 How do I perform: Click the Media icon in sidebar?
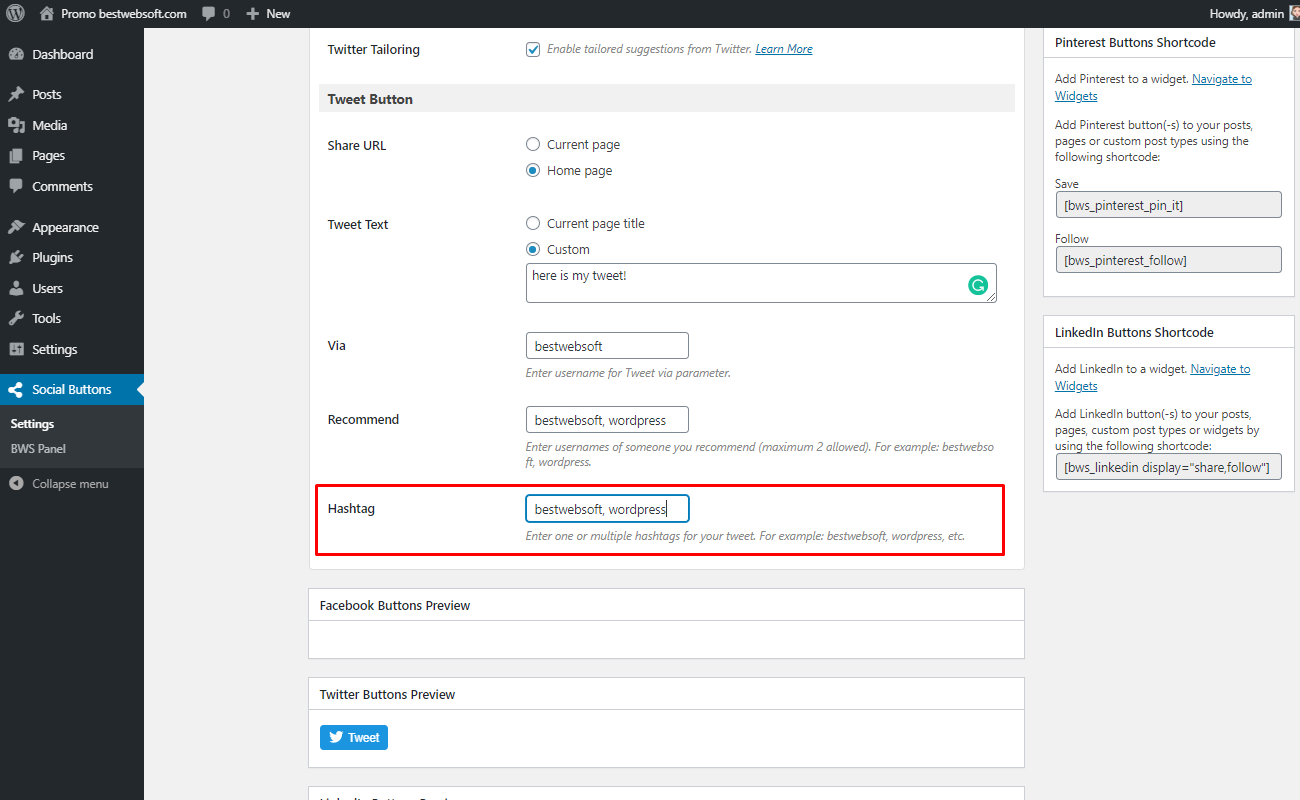16,125
